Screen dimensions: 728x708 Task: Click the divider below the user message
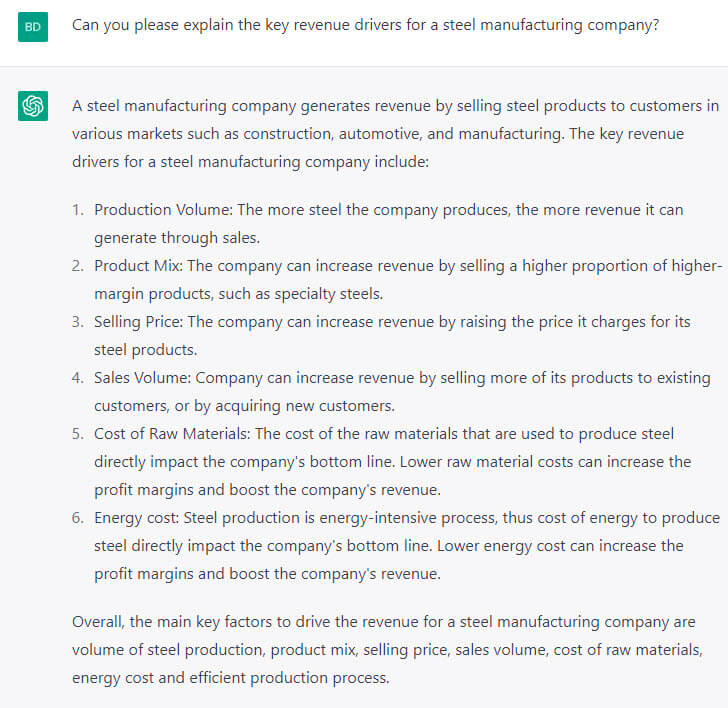[364, 66]
